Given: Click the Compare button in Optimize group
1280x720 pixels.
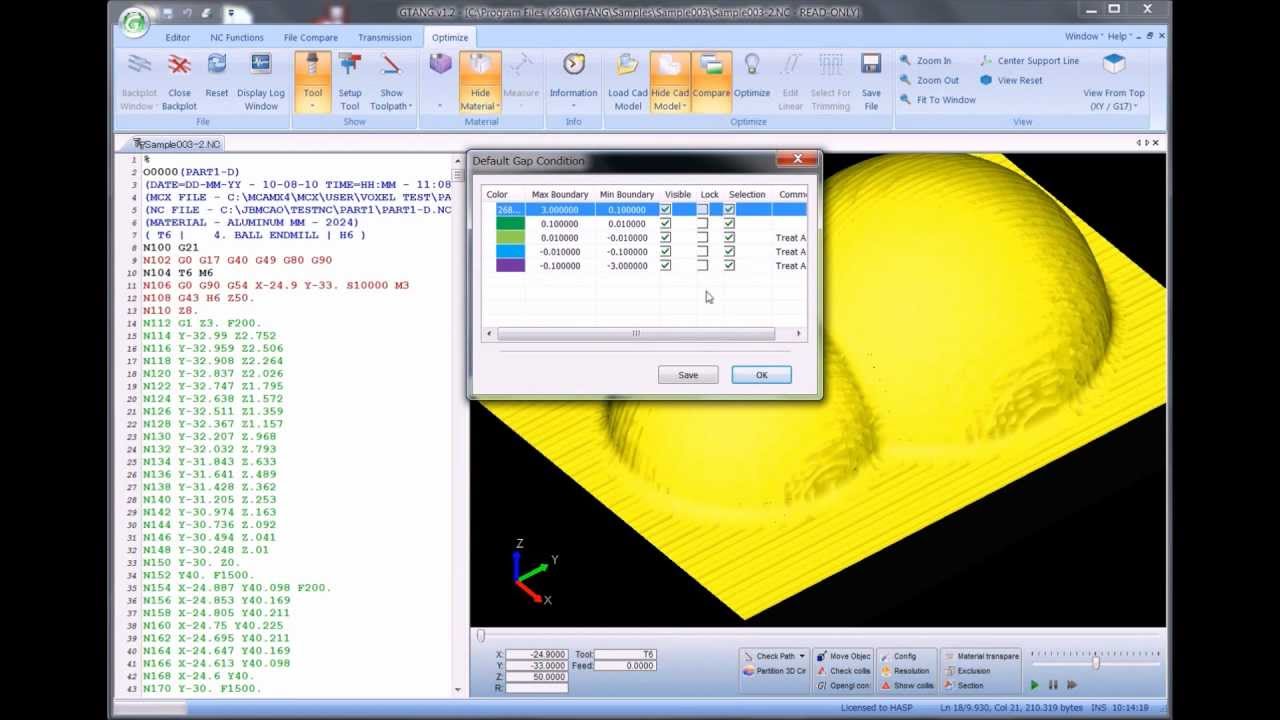Looking at the screenshot, I should [x=711, y=81].
